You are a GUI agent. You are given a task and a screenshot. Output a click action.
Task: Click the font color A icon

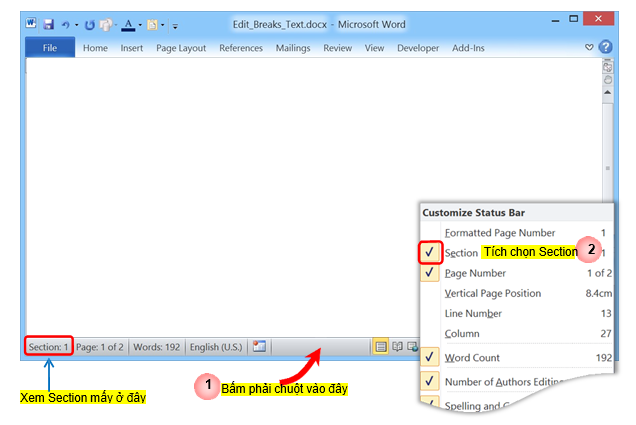click(129, 22)
